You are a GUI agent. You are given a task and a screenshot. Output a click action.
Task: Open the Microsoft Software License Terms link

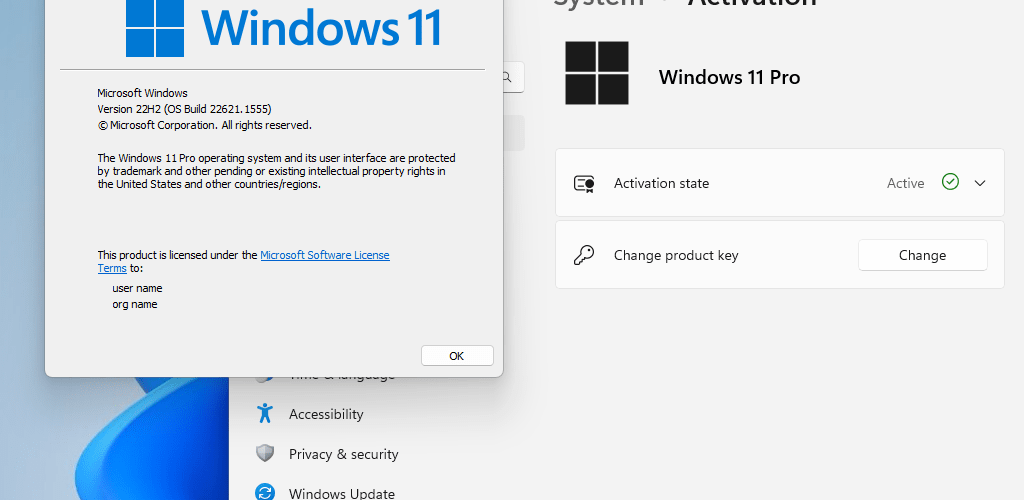coord(325,255)
